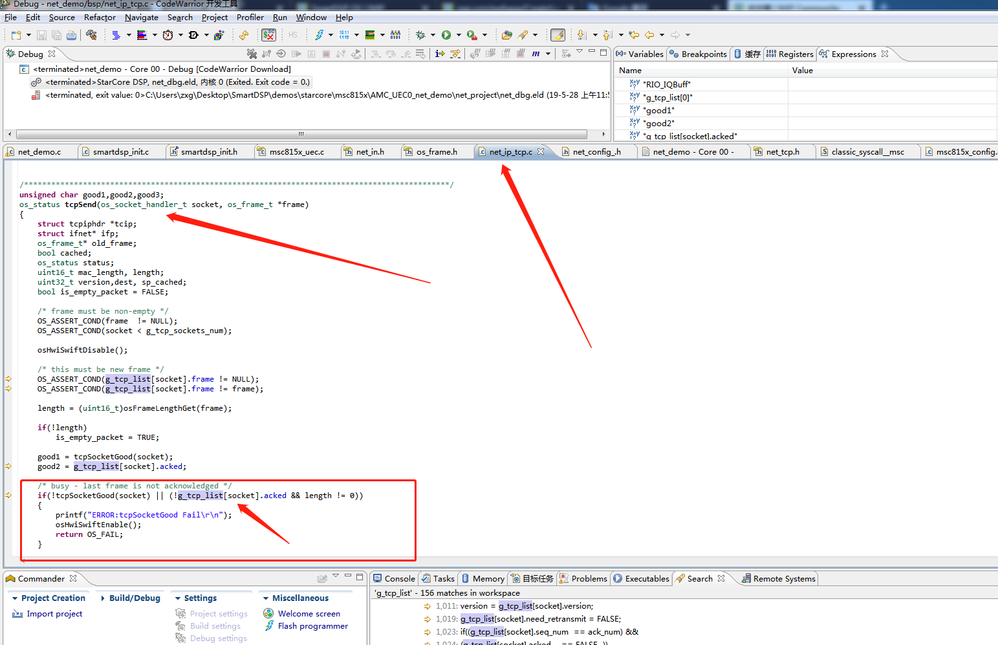Click the Debug view horizontal scrollbar

[x=302, y=134]
